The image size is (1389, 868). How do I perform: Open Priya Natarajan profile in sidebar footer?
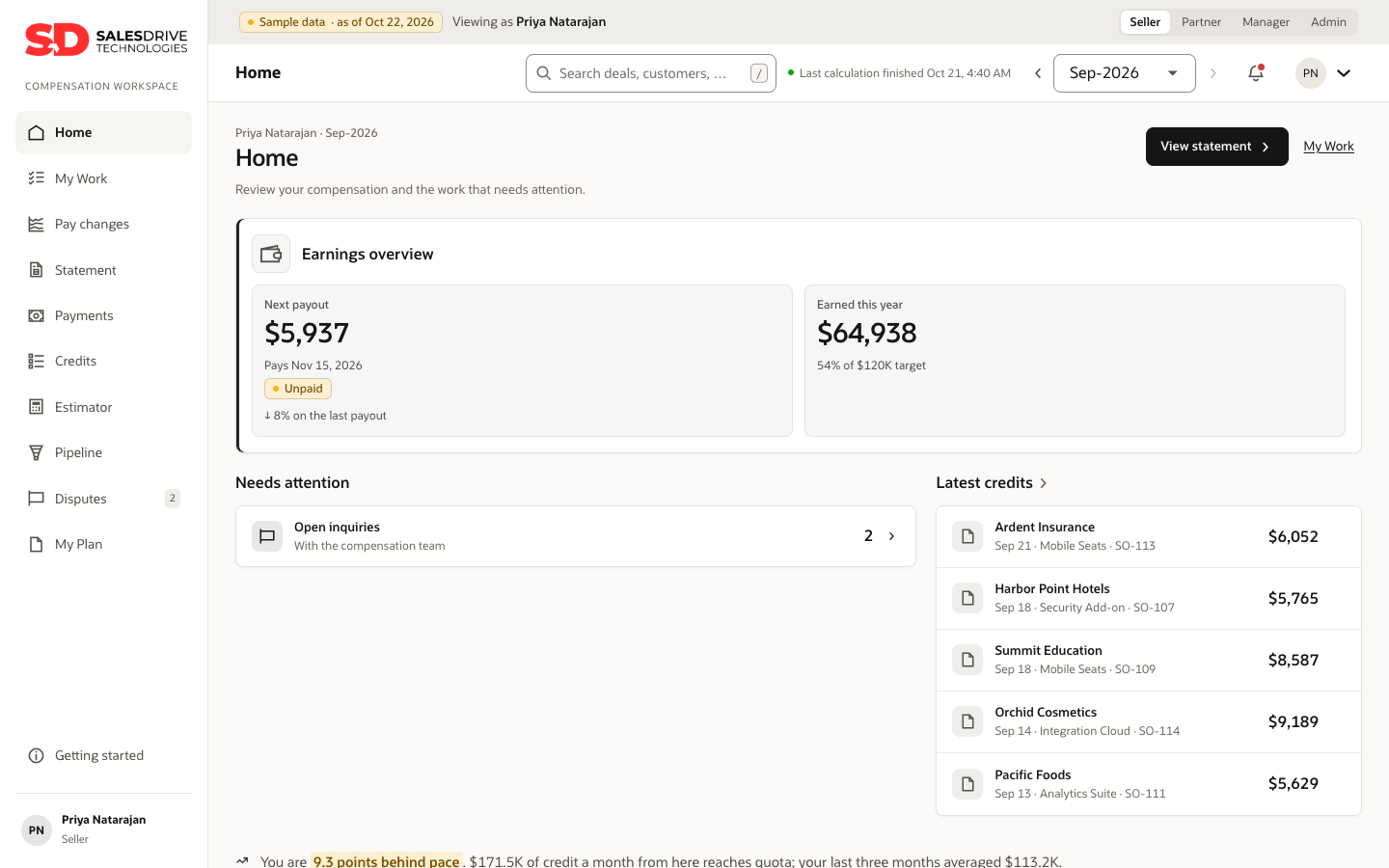click(103, 829)
